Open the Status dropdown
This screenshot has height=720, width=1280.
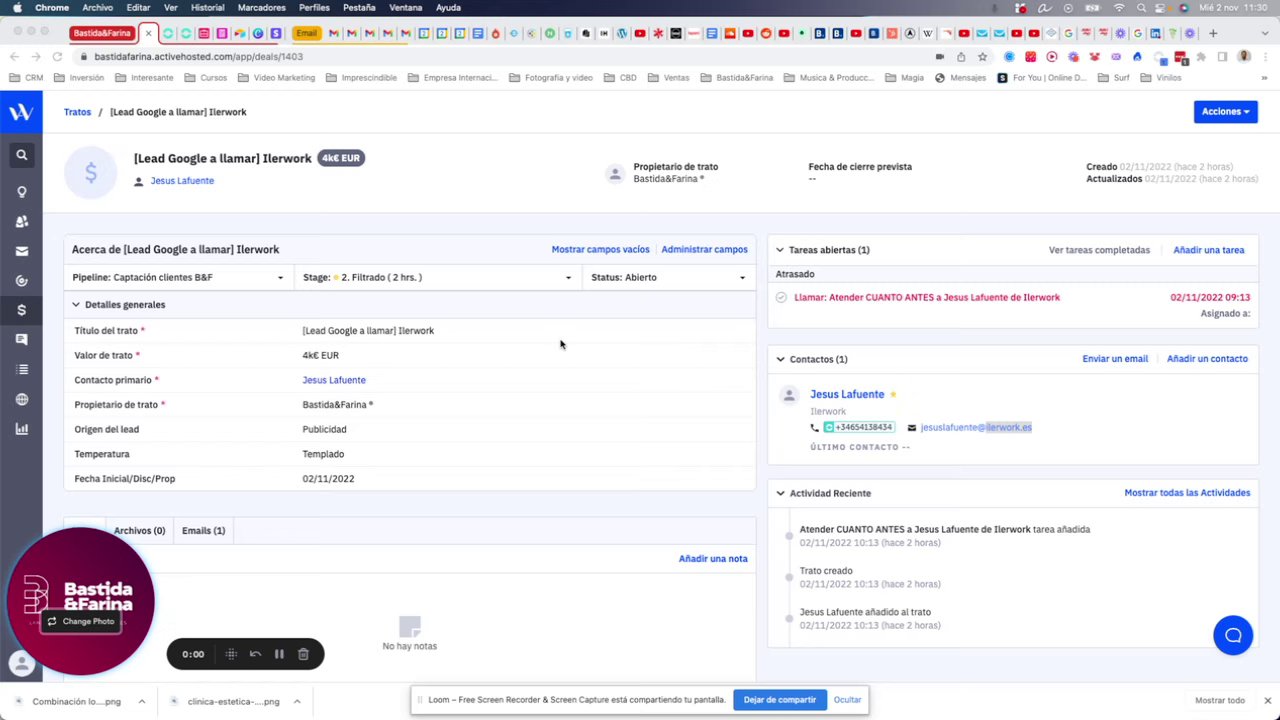click(668, 277)
